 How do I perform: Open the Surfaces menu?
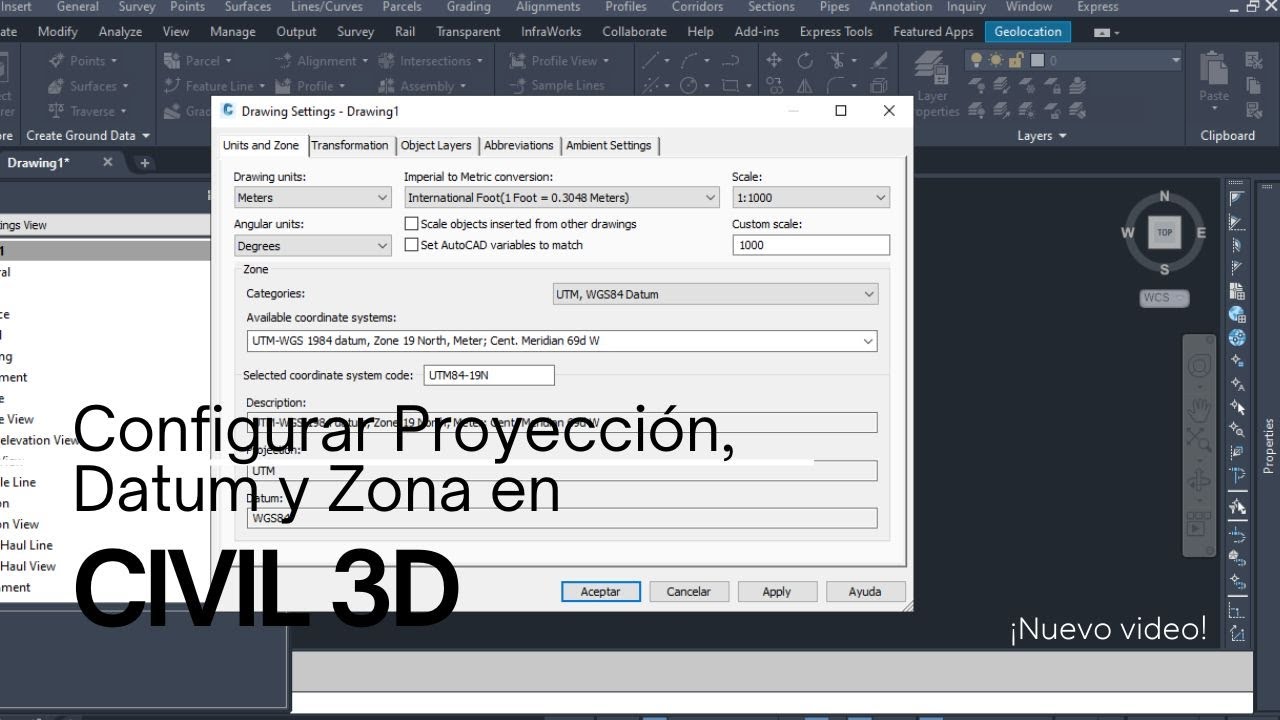[248, 7]
